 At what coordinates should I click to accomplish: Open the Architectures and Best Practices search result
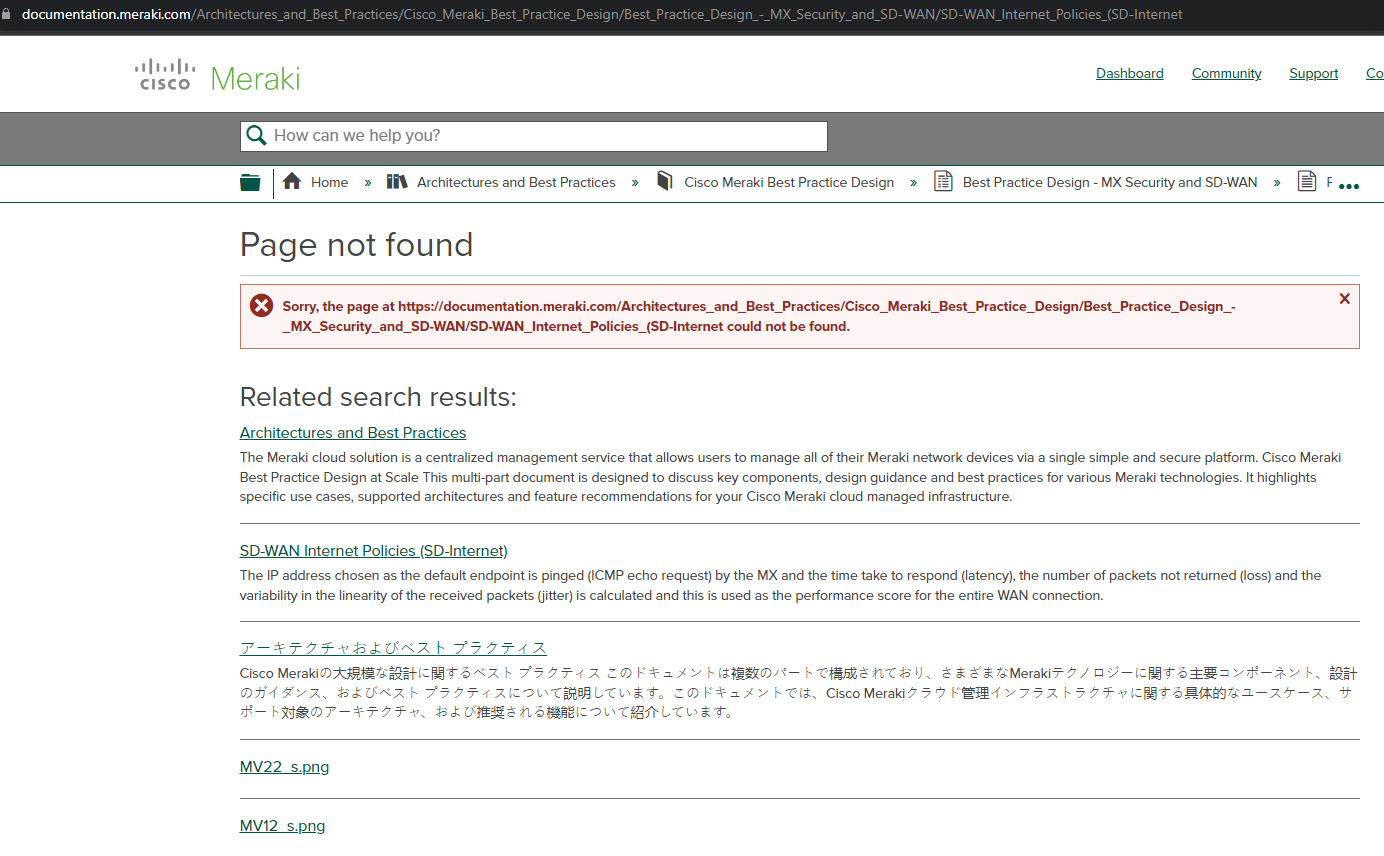352,432
